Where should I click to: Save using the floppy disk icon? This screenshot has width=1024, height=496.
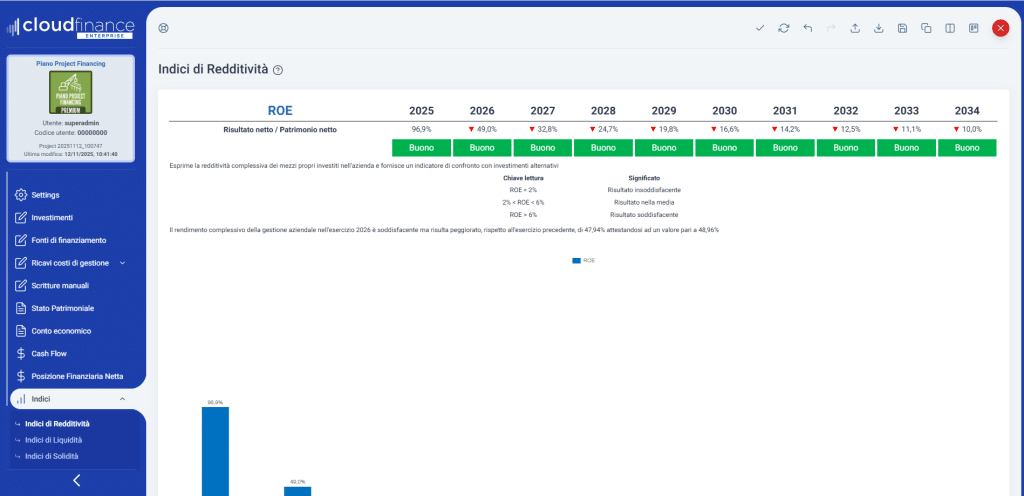[902, 28]
